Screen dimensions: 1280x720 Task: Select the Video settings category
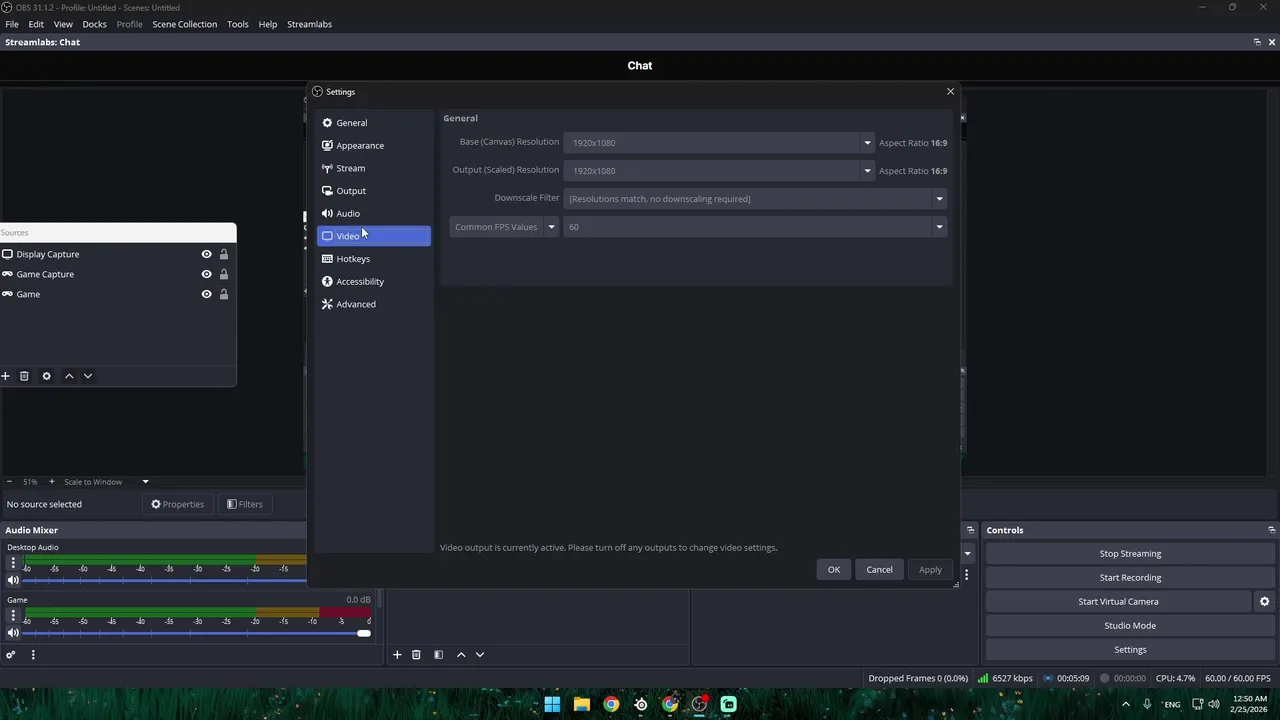373,236
